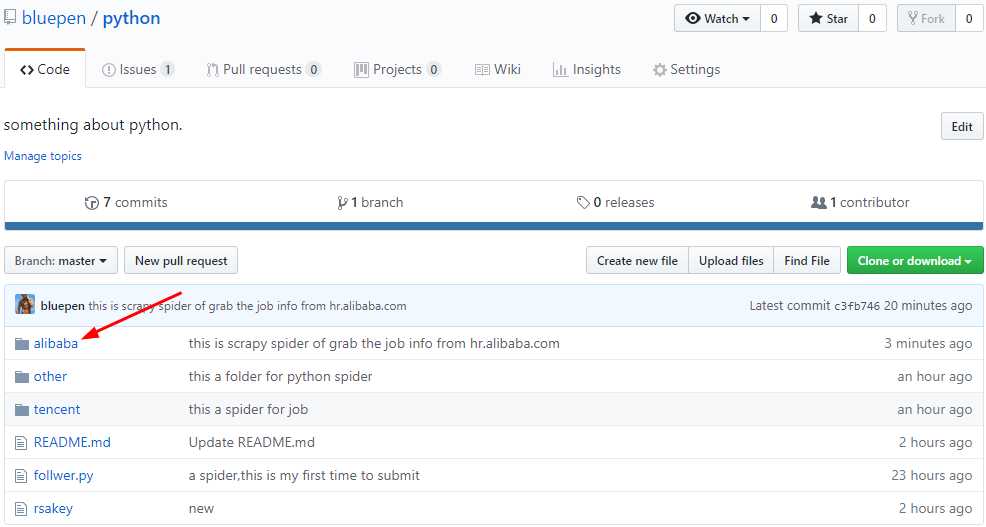Screen dimensions: 986x527
Task: Open the 'Update README.md' commit message
Action: (252, 443)
